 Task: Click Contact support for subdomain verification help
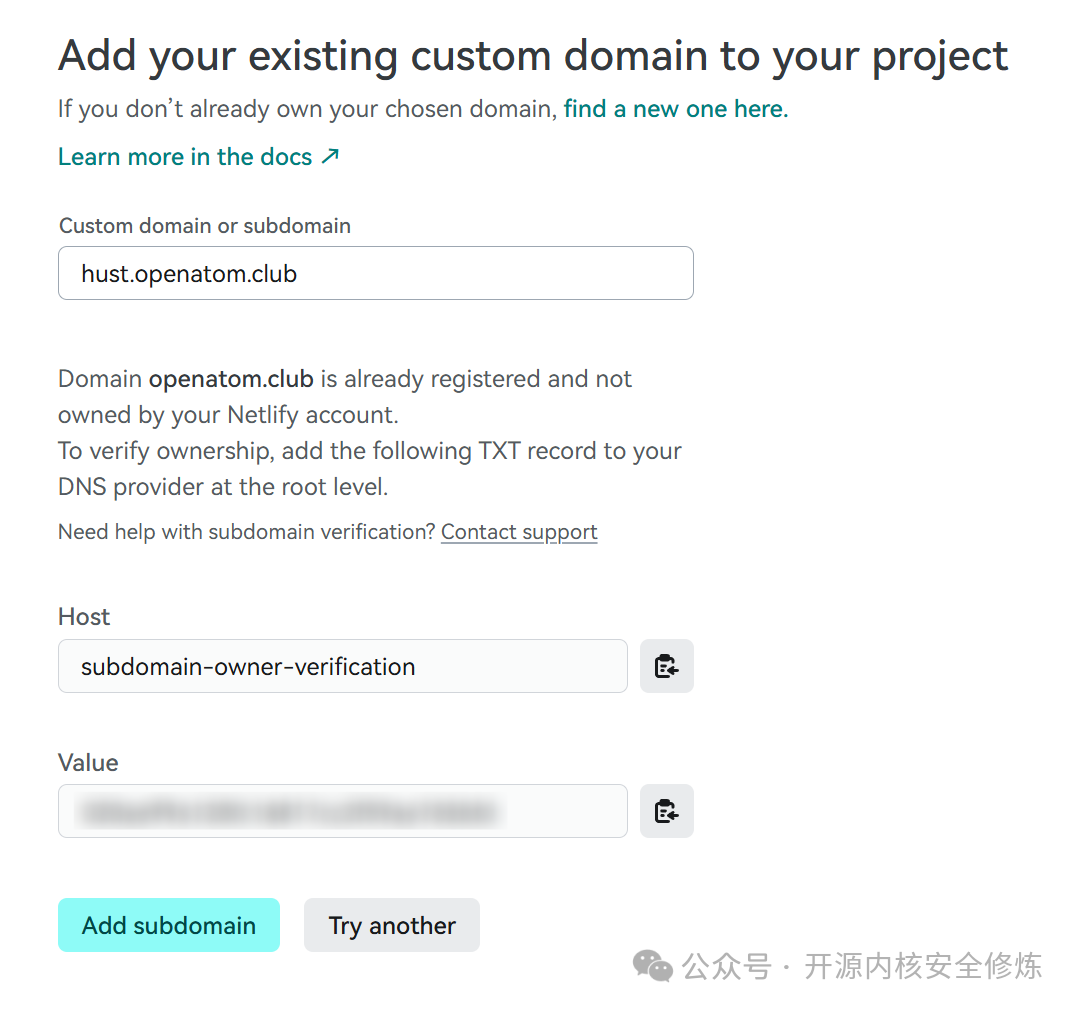coord(518,531)
